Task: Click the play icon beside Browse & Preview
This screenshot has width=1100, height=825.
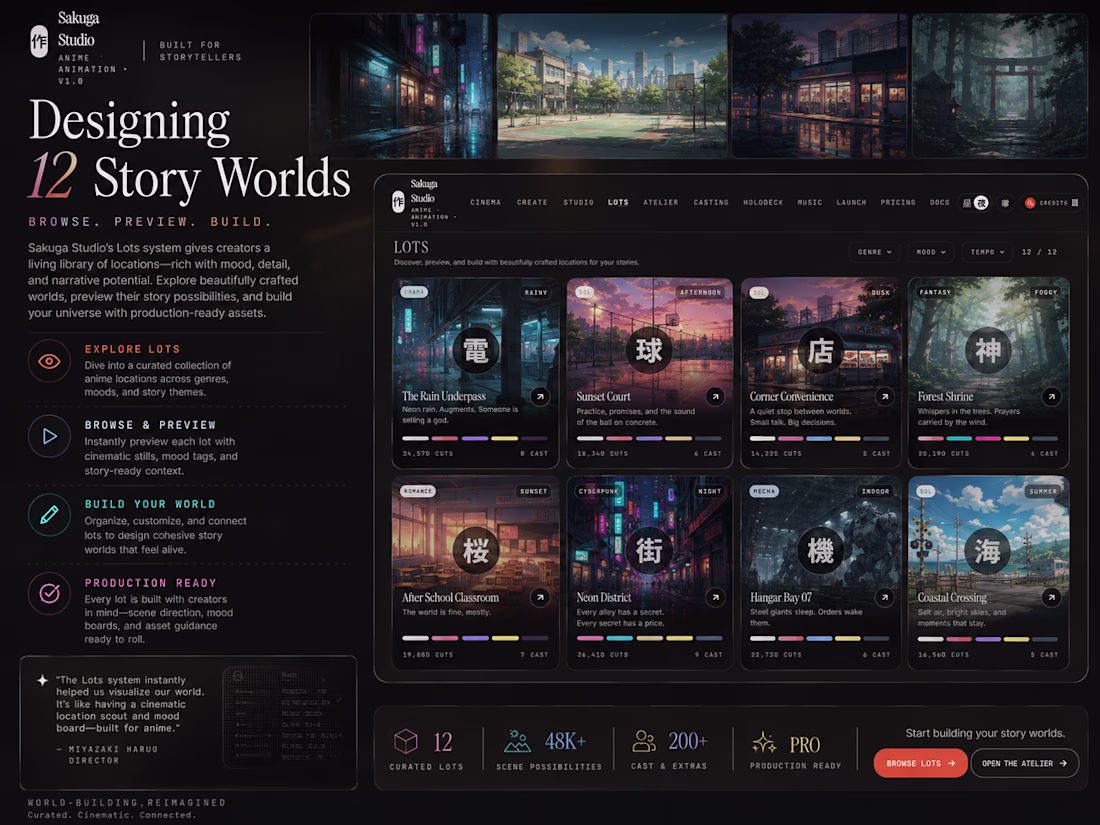Action: 49,436
